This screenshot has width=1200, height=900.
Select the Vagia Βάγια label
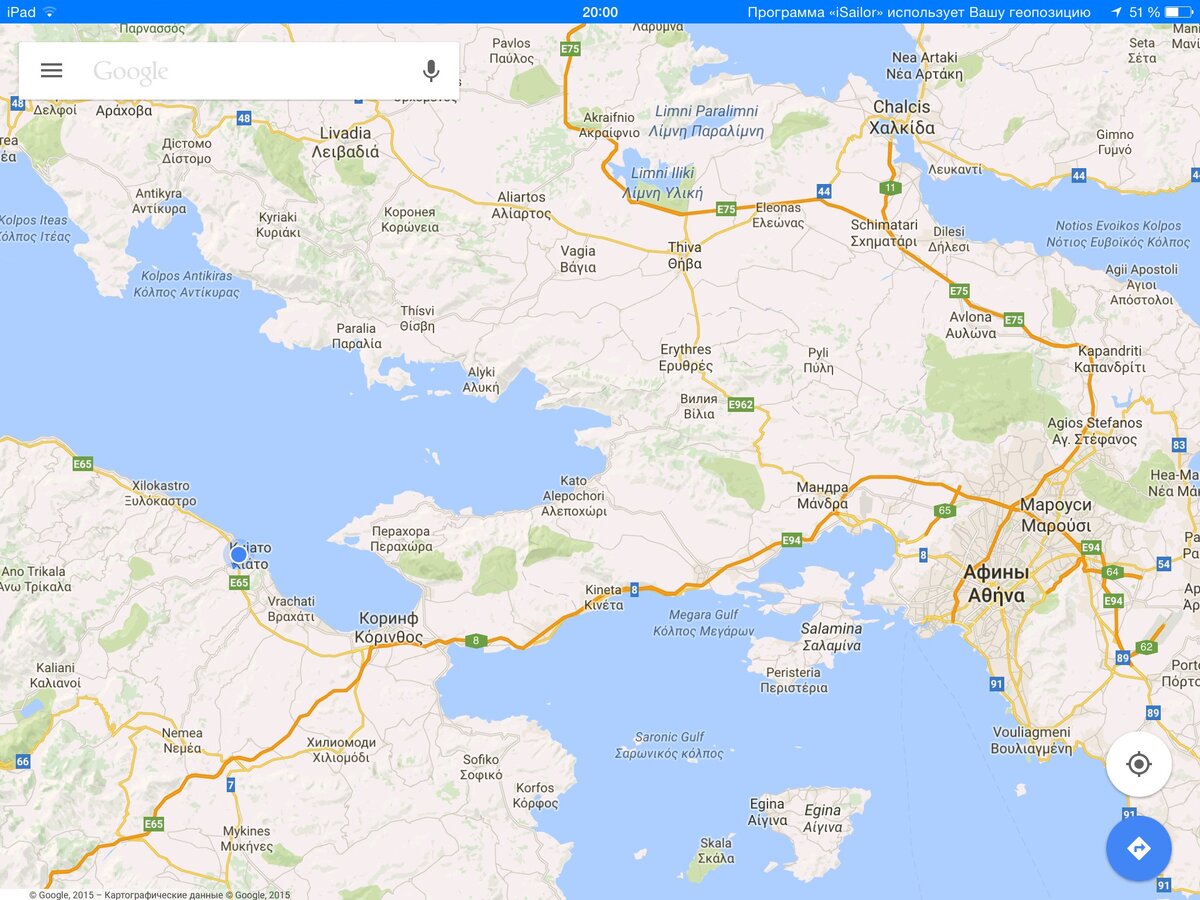pyautogui.click(x=578, y=259)
